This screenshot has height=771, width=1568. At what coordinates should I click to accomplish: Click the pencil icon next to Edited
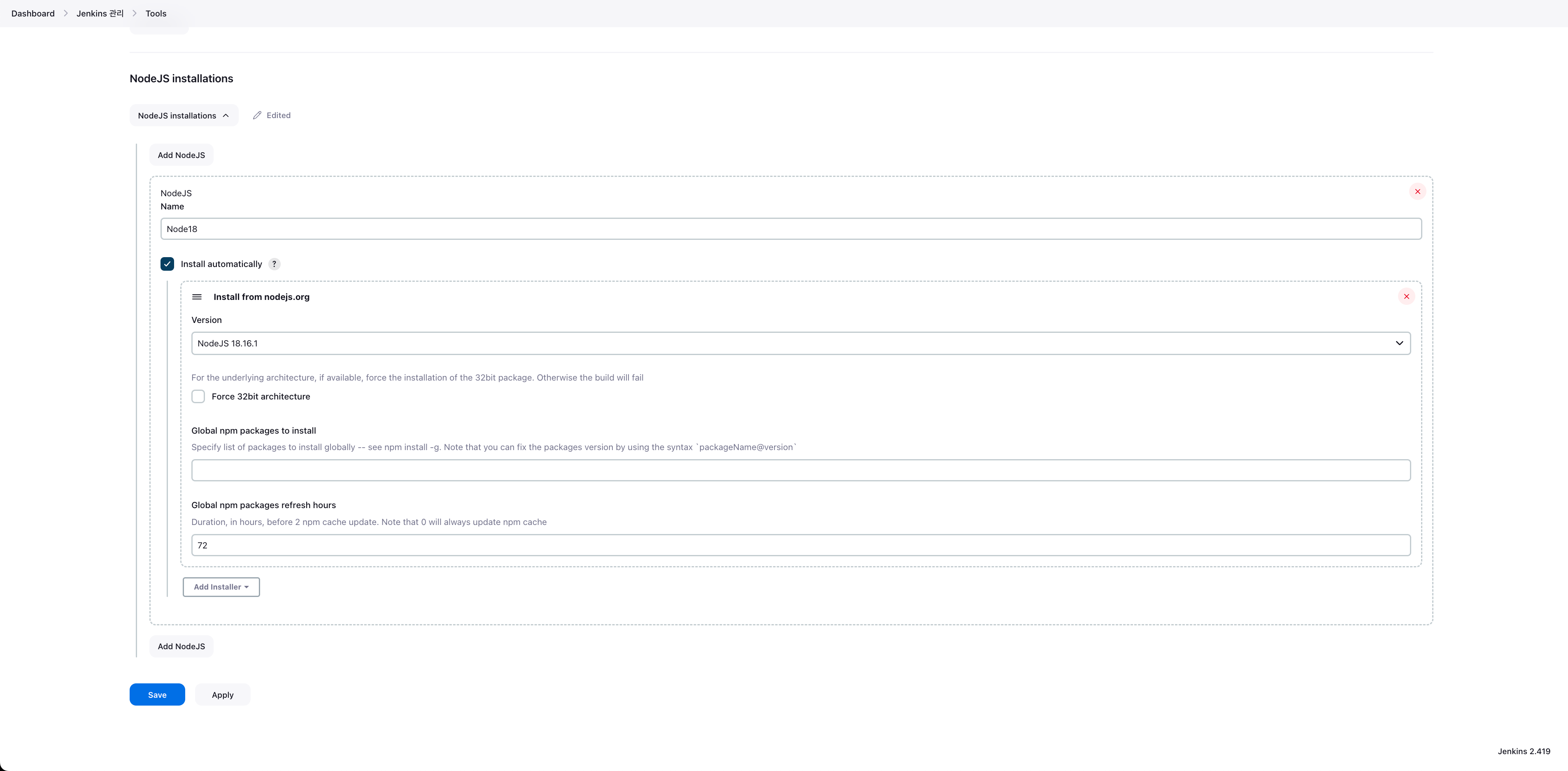(257, 116)
